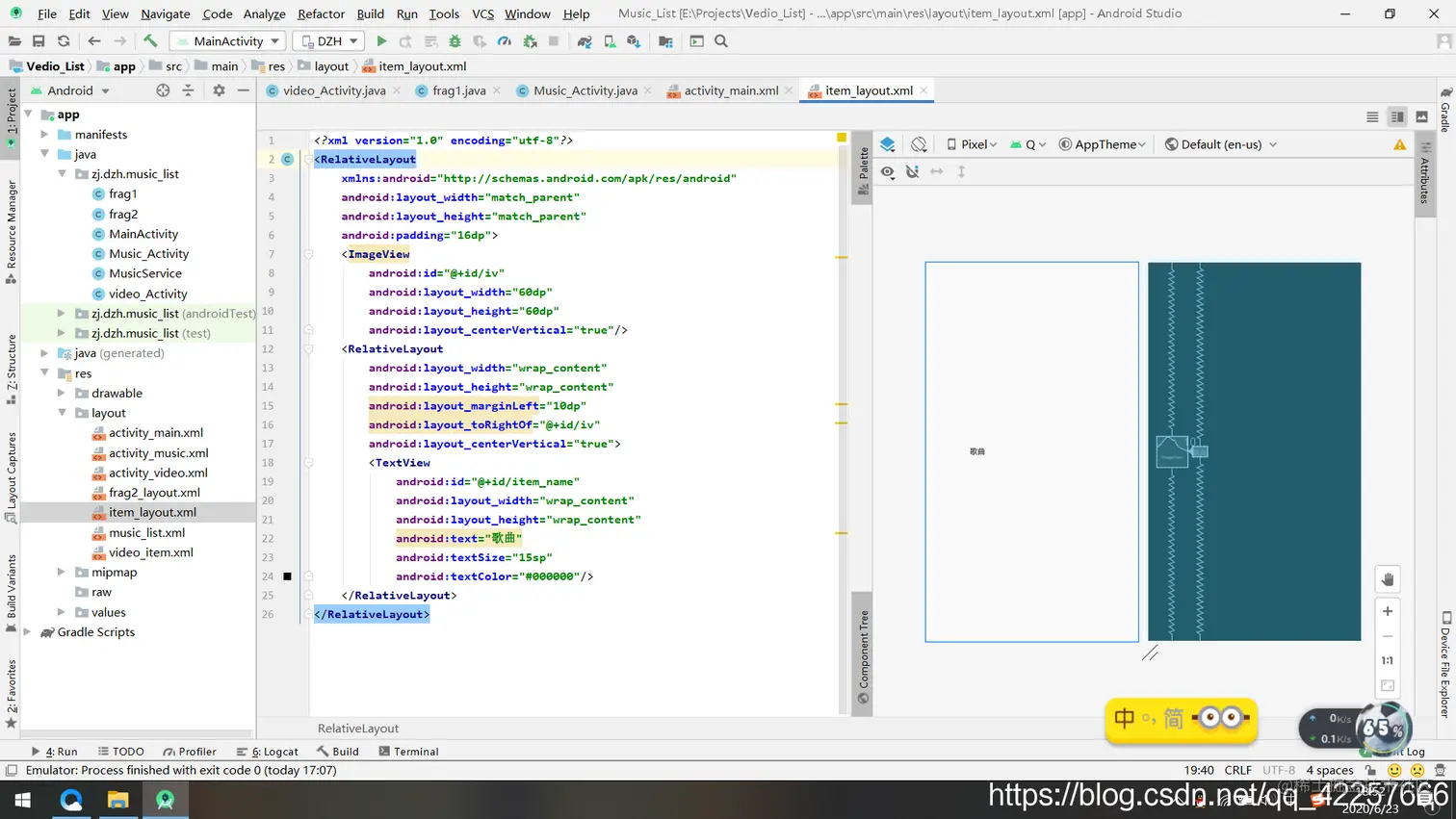Toggle the Attributes side panel
Image resolution: width=1456 pixels, height=819 pixels.
[x=1425, y=173]
